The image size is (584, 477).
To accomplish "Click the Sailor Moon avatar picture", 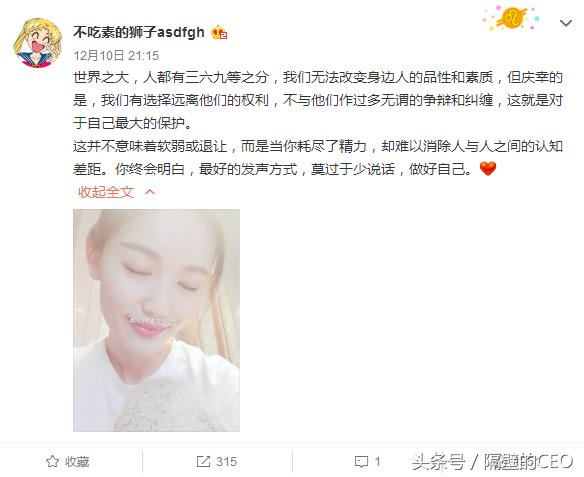I will [37, 43].
